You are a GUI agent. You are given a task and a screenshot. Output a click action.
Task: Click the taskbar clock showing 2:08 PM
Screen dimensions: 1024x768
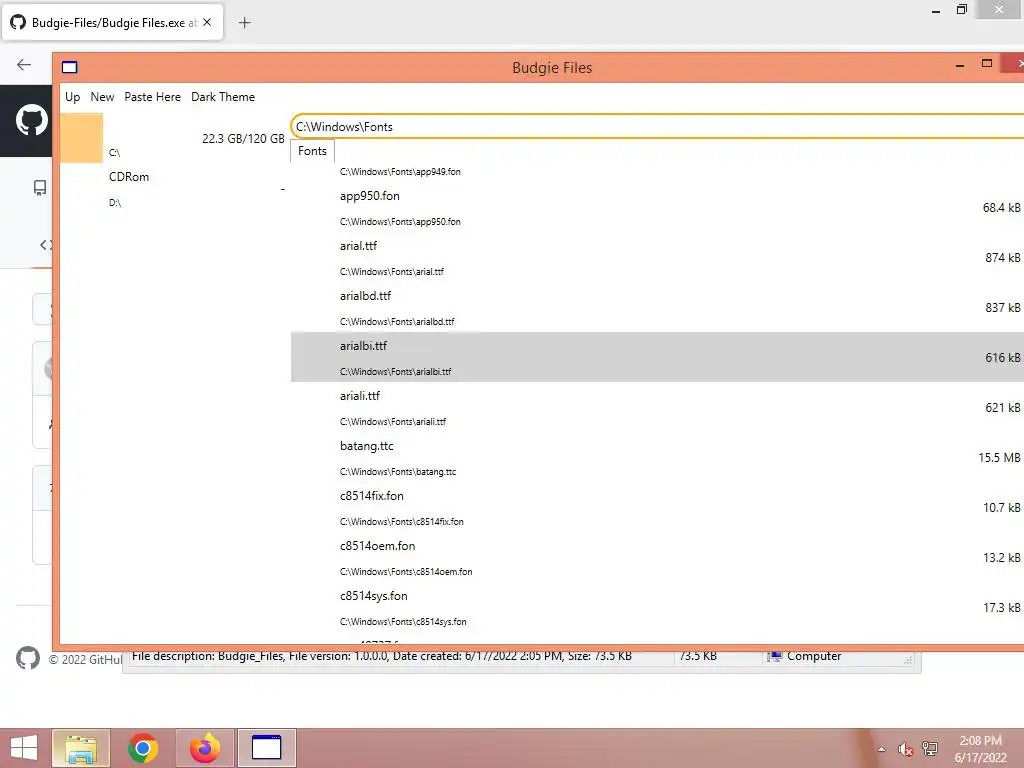pos(980,749)
